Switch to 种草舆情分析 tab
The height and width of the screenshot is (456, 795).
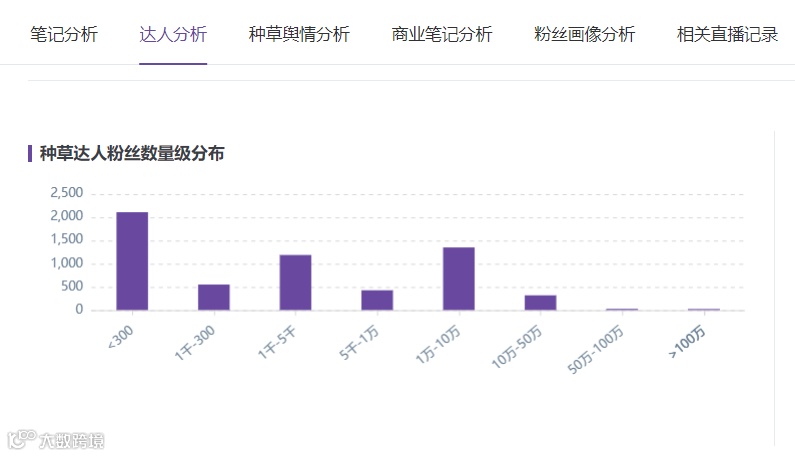point(299,34)
